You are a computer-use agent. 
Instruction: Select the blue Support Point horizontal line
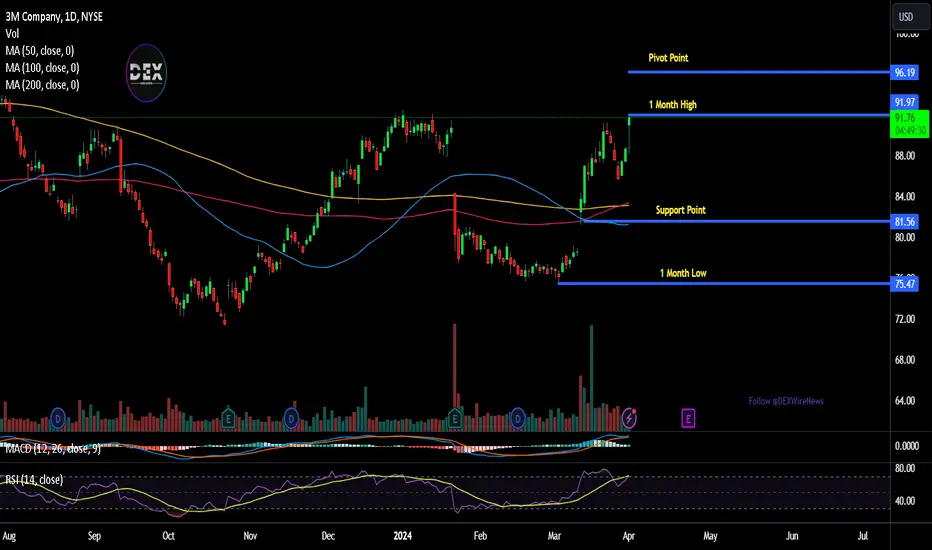click(x=736, y=221)
